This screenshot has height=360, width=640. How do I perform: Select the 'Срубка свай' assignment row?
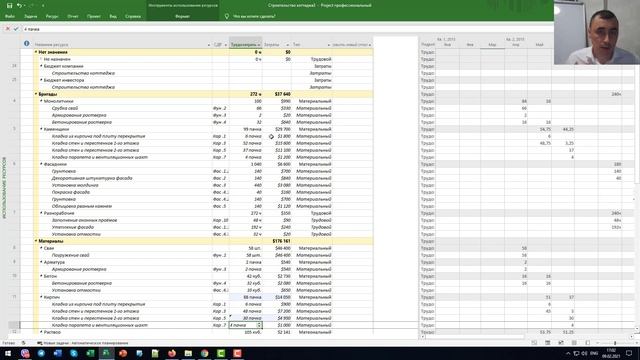(x=204, y=108)
